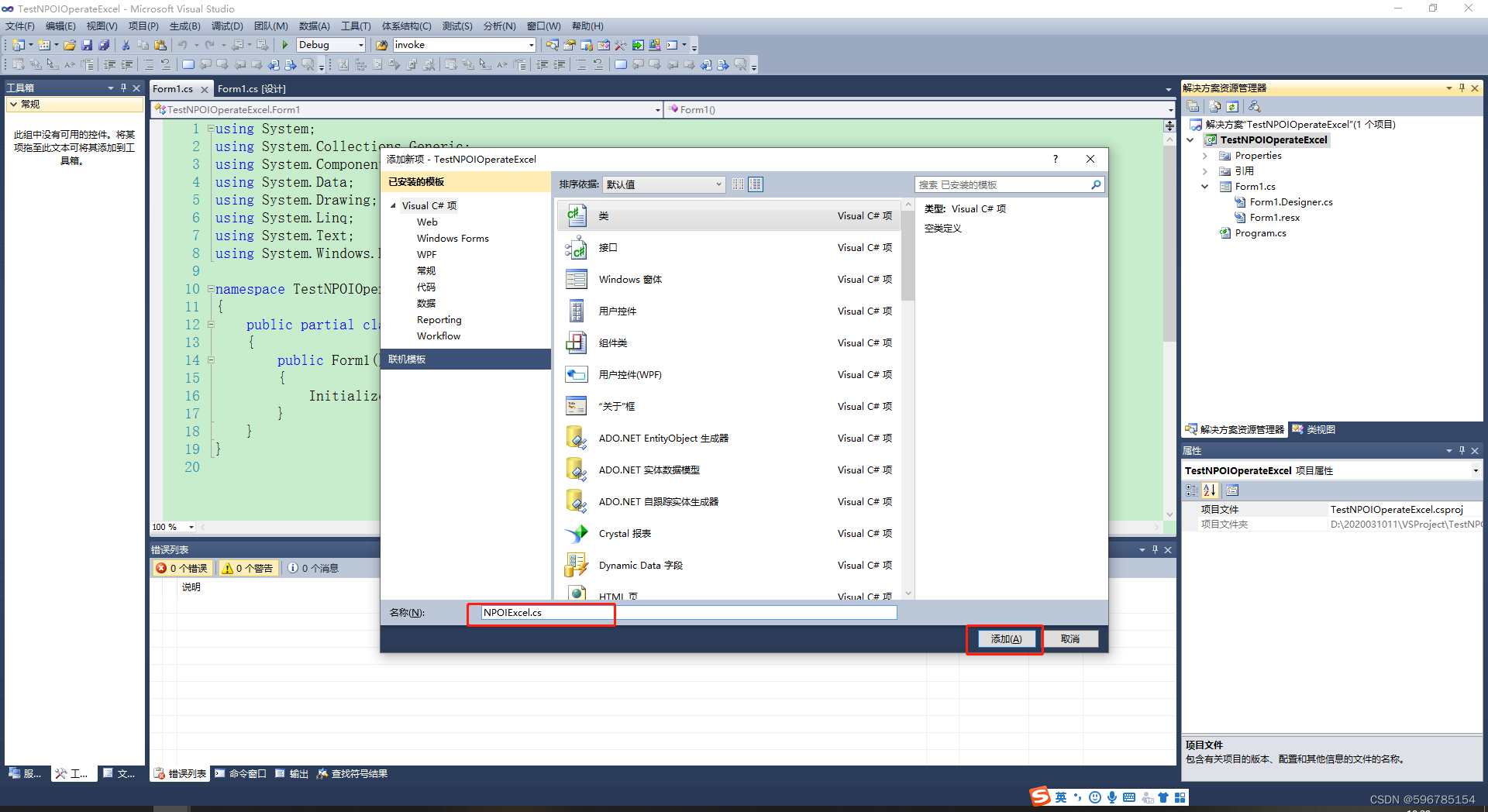Open the Debug (调试) menu

tap(227, 26)
